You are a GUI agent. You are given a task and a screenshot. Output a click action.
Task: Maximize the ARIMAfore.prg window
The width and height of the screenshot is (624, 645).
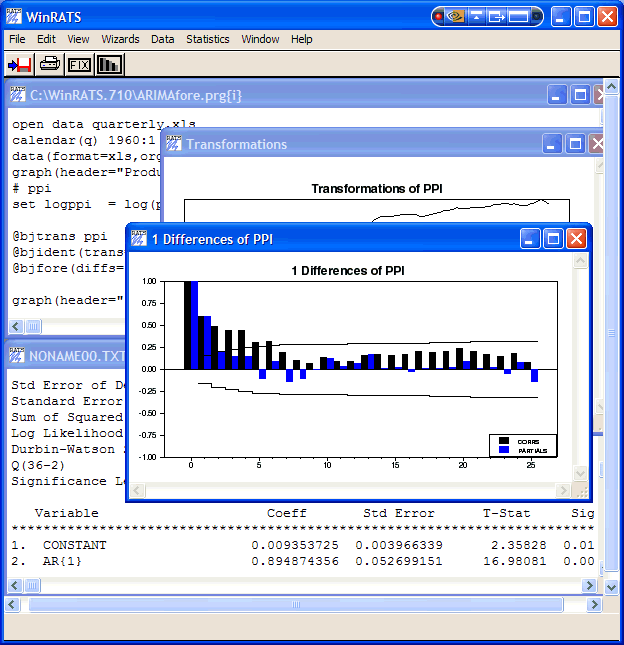point(580,95)
